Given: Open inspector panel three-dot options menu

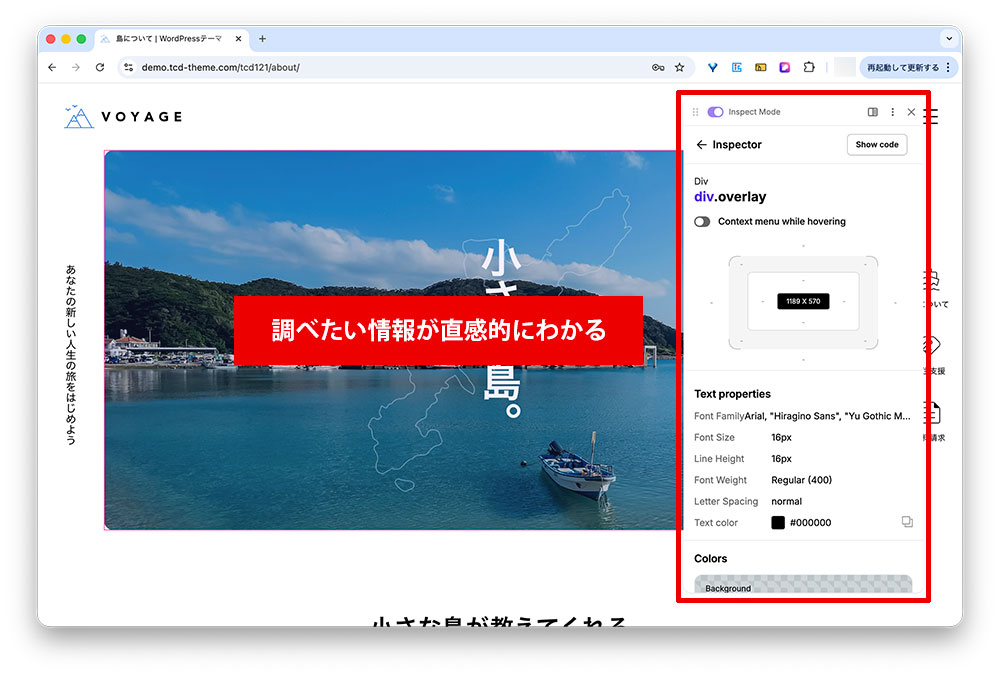Looking at the screenshot, I should click(892, 112).
